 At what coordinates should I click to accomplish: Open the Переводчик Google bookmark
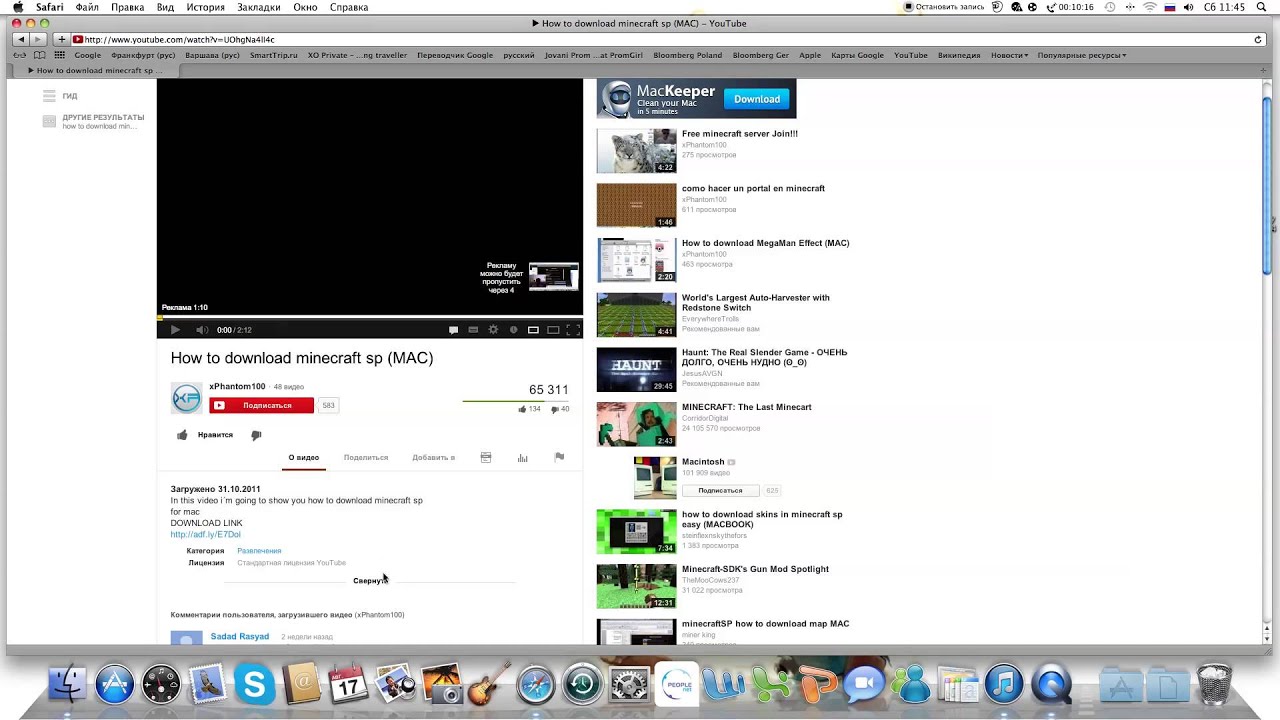(455, 56)
